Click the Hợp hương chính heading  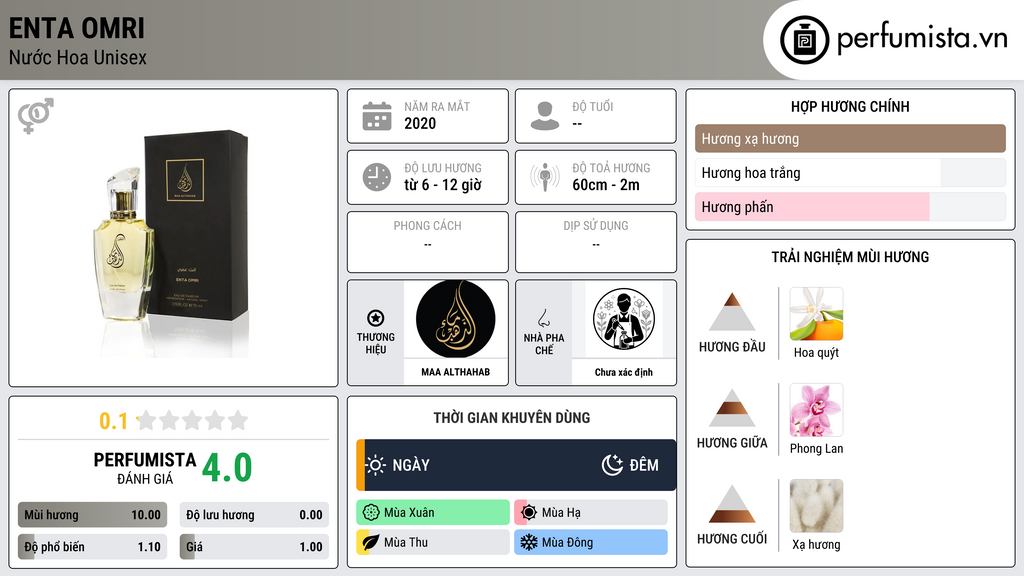tap(850, 106)
